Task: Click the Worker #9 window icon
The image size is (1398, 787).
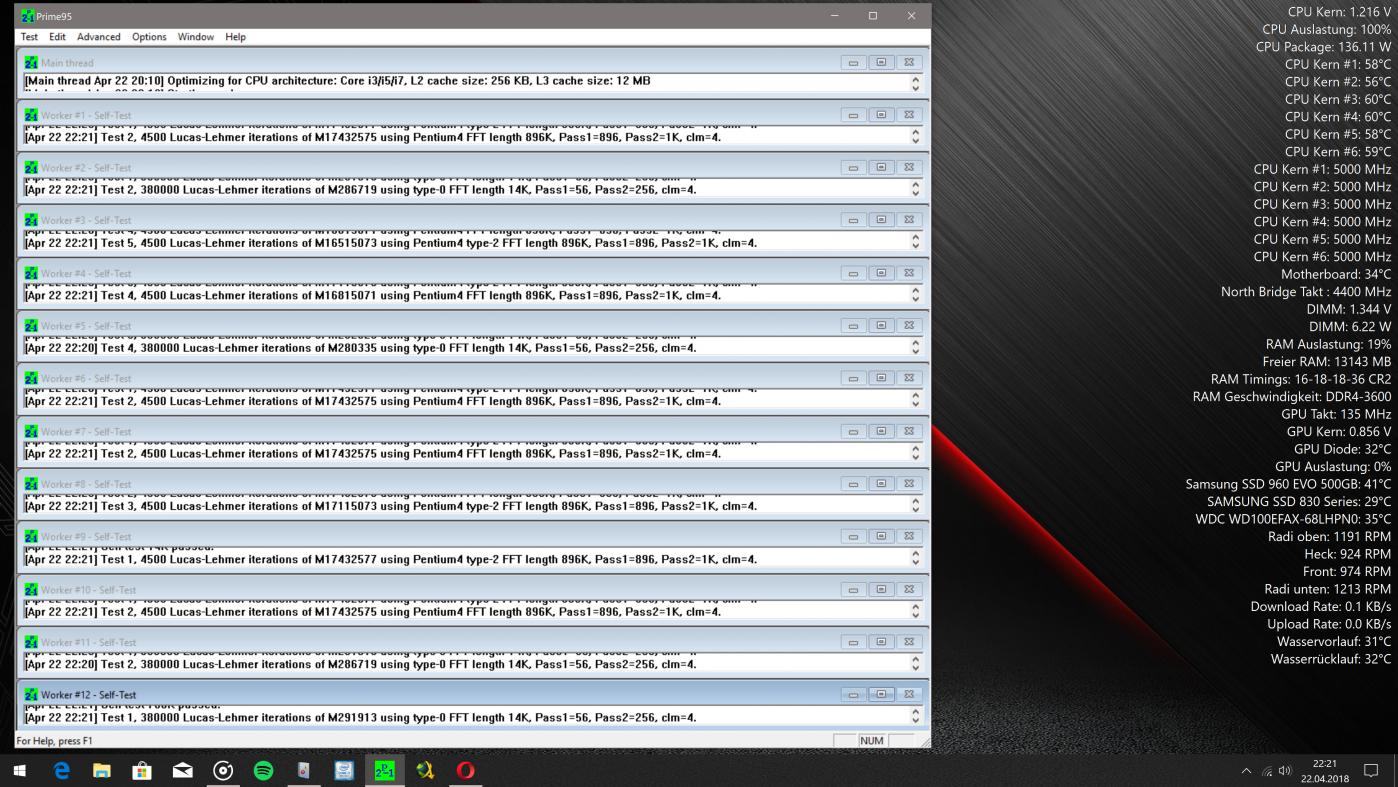Action: [x=31, y=536]
